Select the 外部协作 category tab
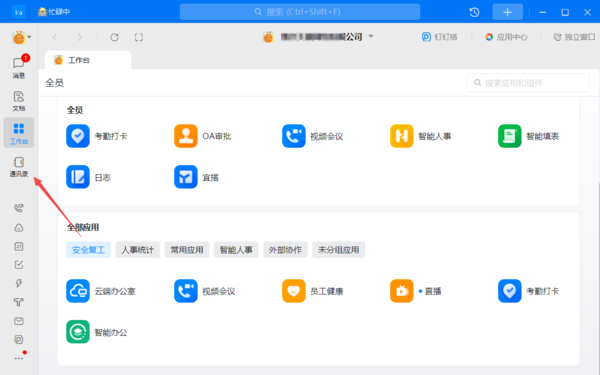 coord(285,250)
